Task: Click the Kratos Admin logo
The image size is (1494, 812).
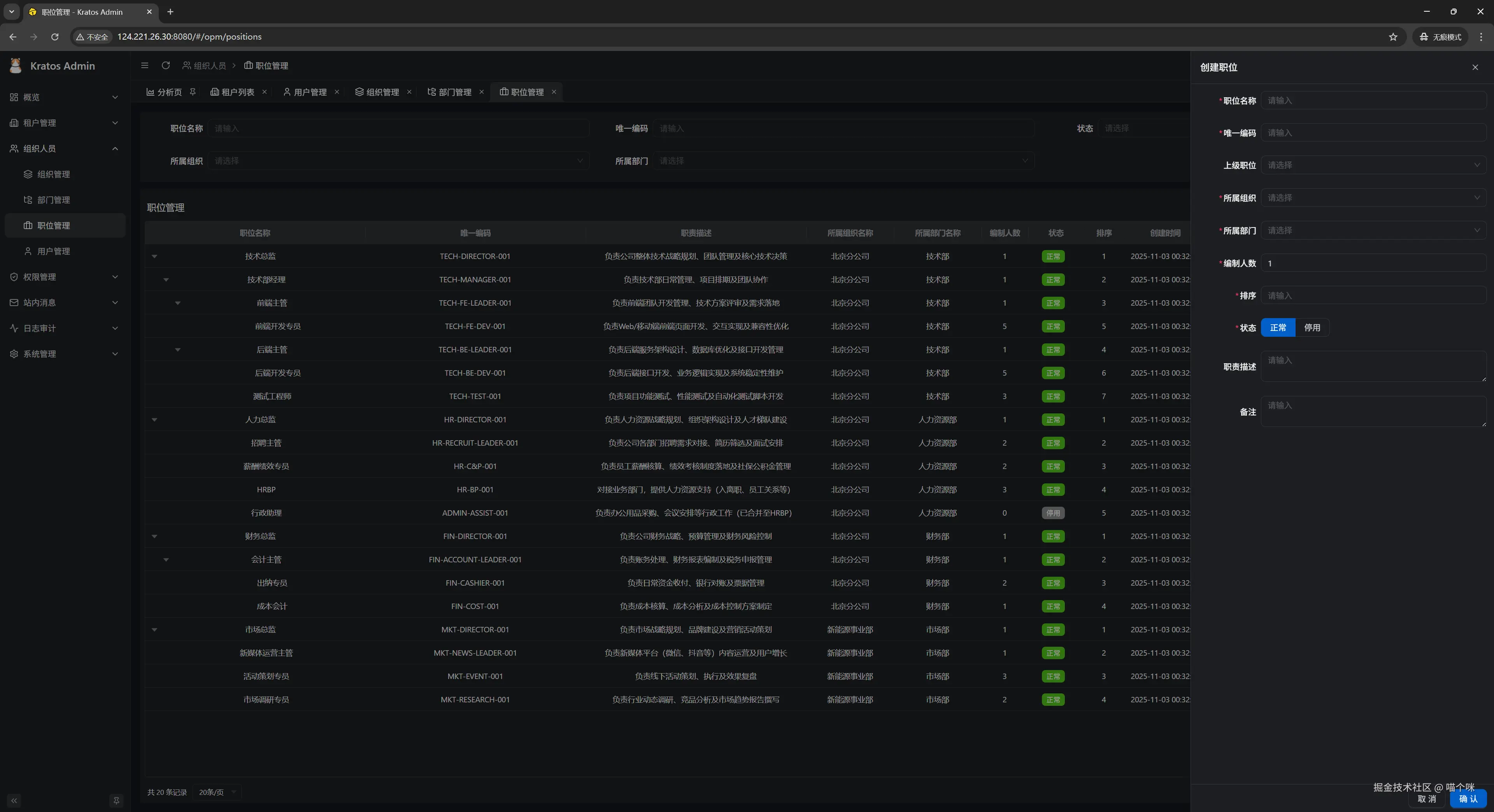Action: coord(16,65)
